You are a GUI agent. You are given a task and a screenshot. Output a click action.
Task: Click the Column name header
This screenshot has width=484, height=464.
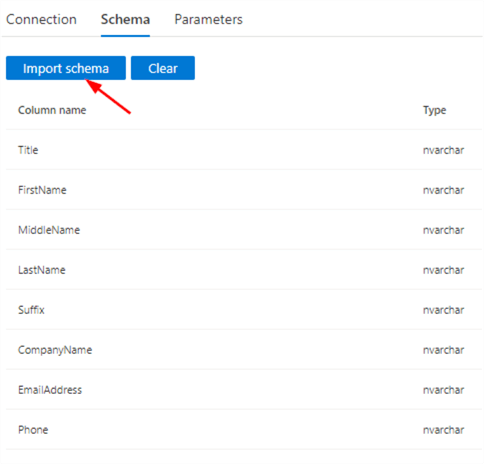pyautogui.click(x=52, y=110)
